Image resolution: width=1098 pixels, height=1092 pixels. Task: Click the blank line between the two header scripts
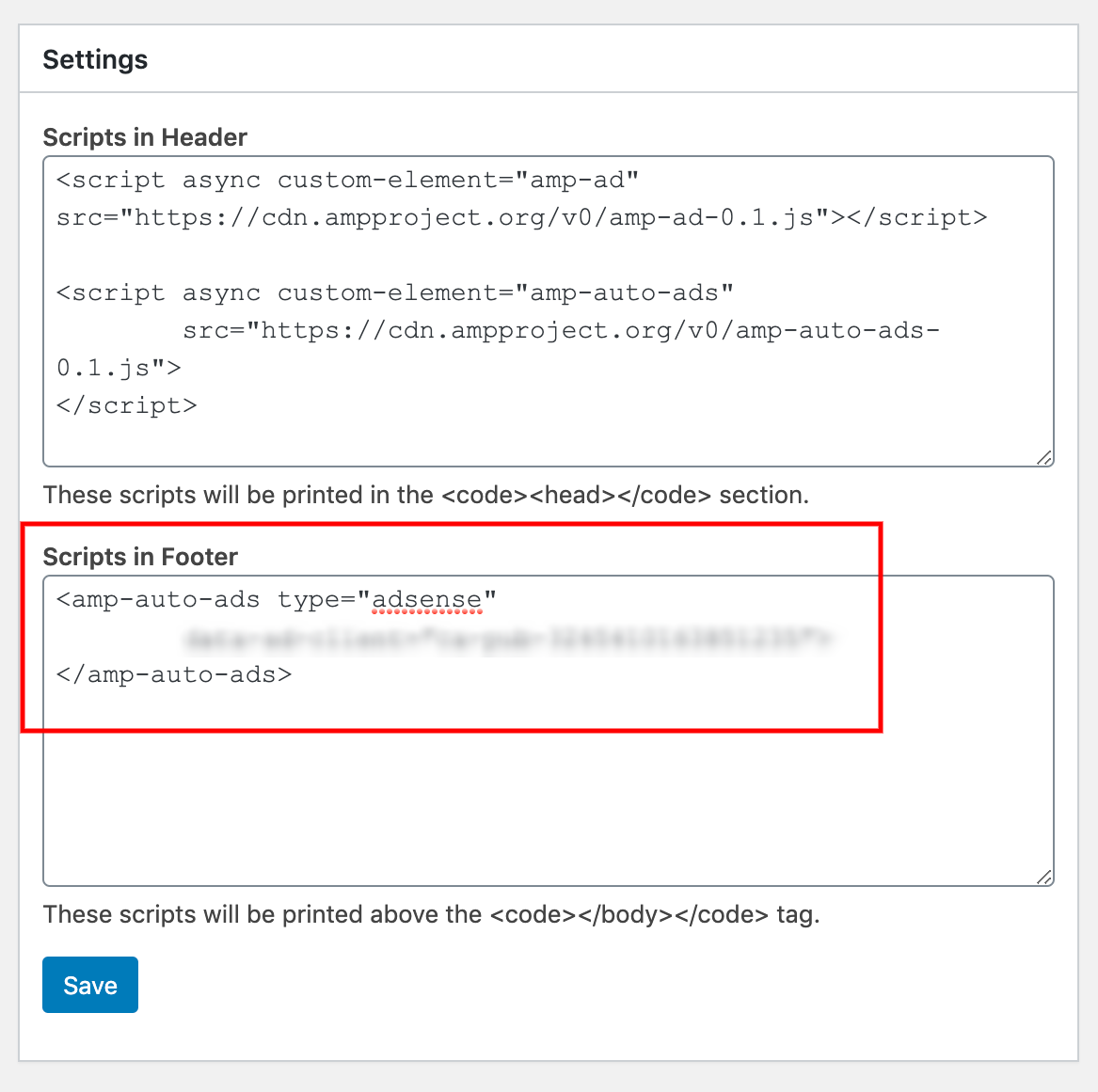tap(549, 256)
